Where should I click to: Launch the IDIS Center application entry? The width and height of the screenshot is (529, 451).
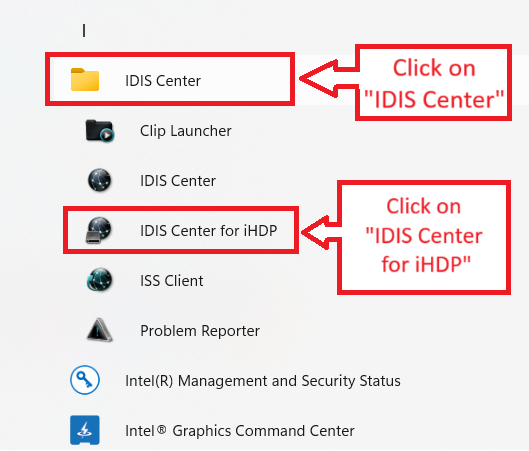[178, 181]
